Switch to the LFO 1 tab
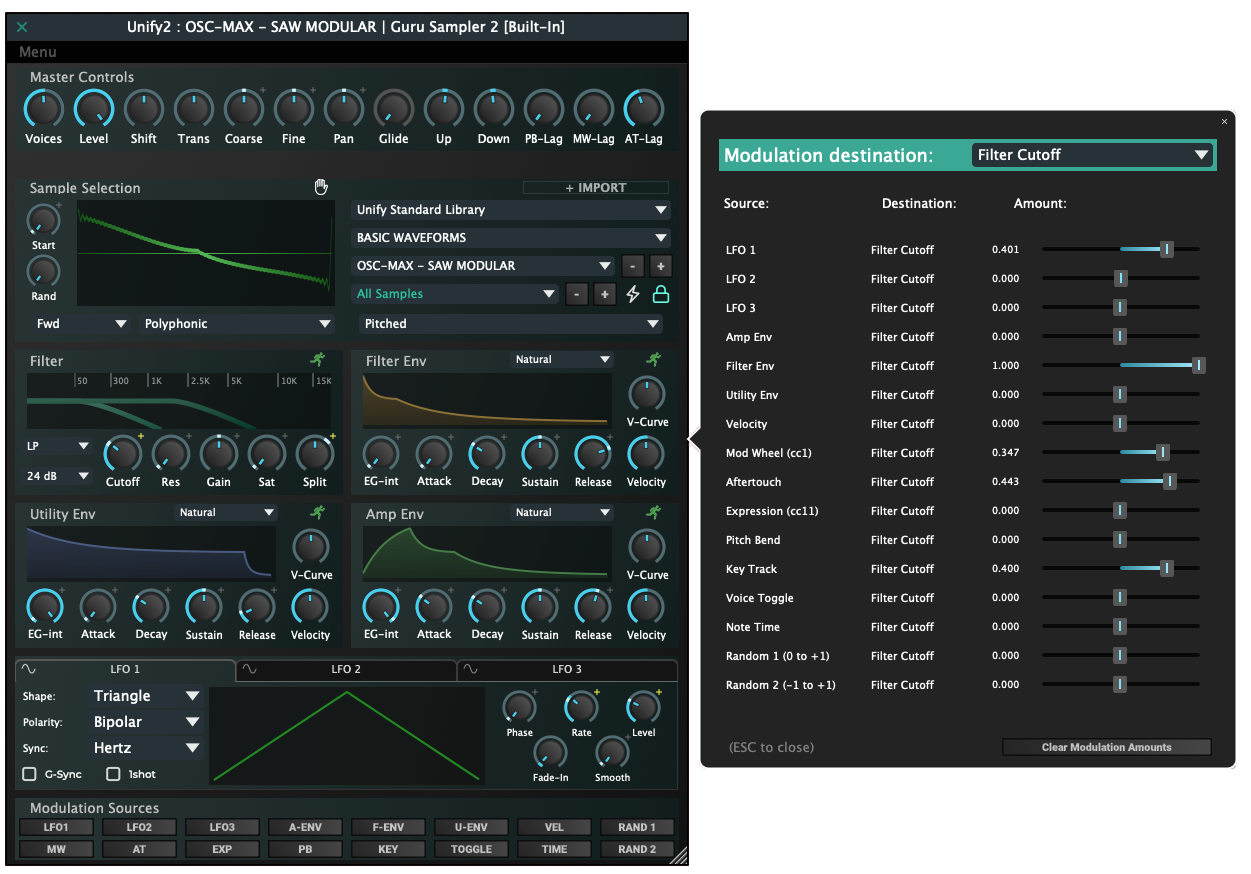Image resolution: width=1251 pixels, height=874 pixels. [125, 669]
